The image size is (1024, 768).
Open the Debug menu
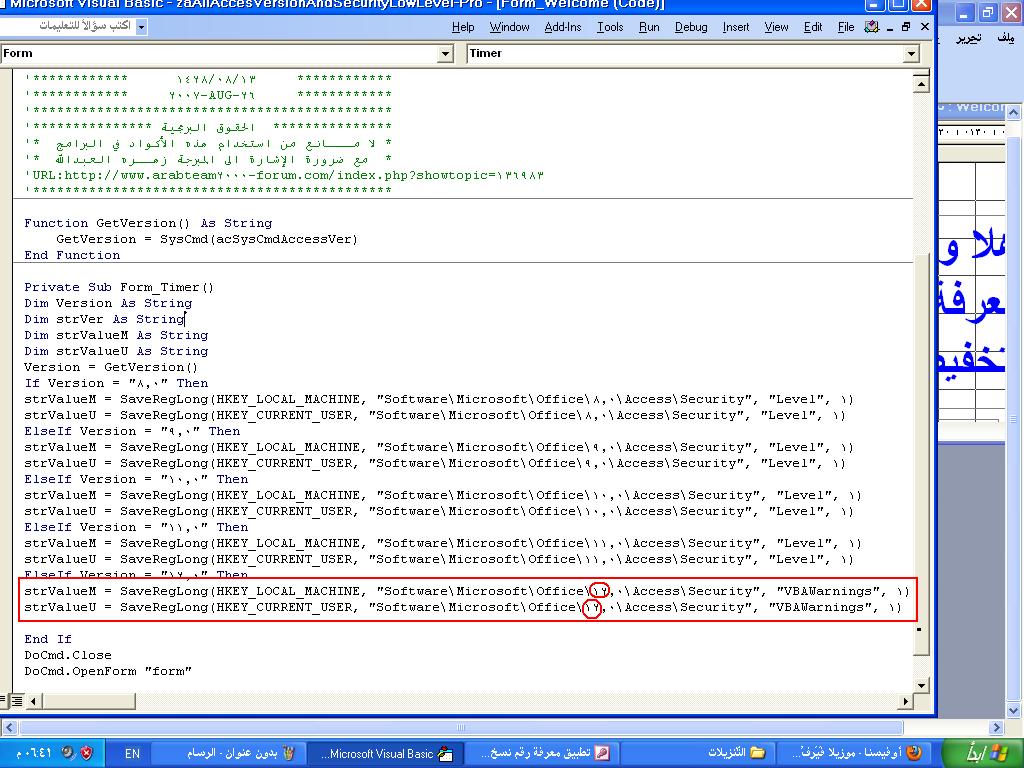click(x=691, y=27)
